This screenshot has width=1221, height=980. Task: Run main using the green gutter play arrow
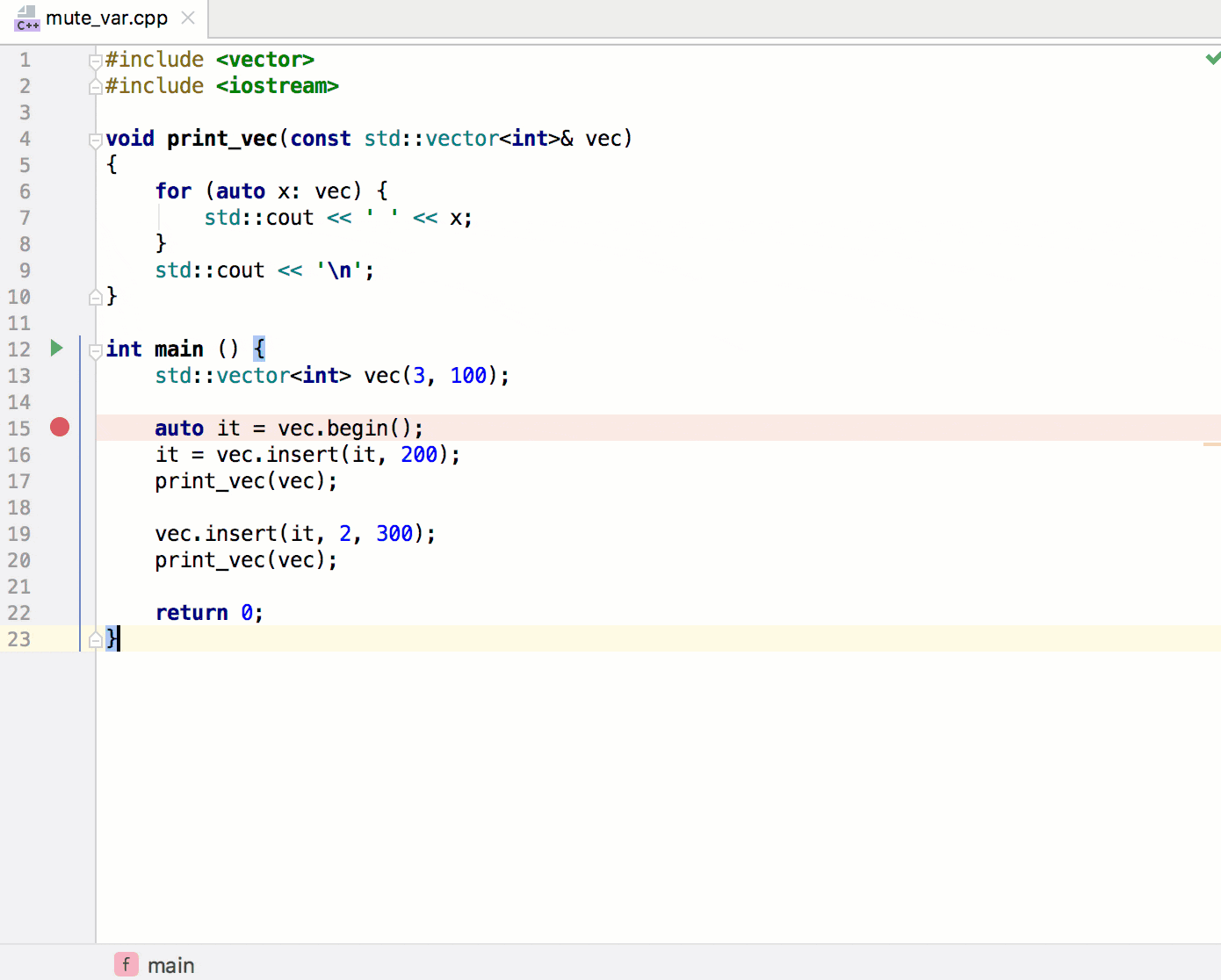[56, 348]
